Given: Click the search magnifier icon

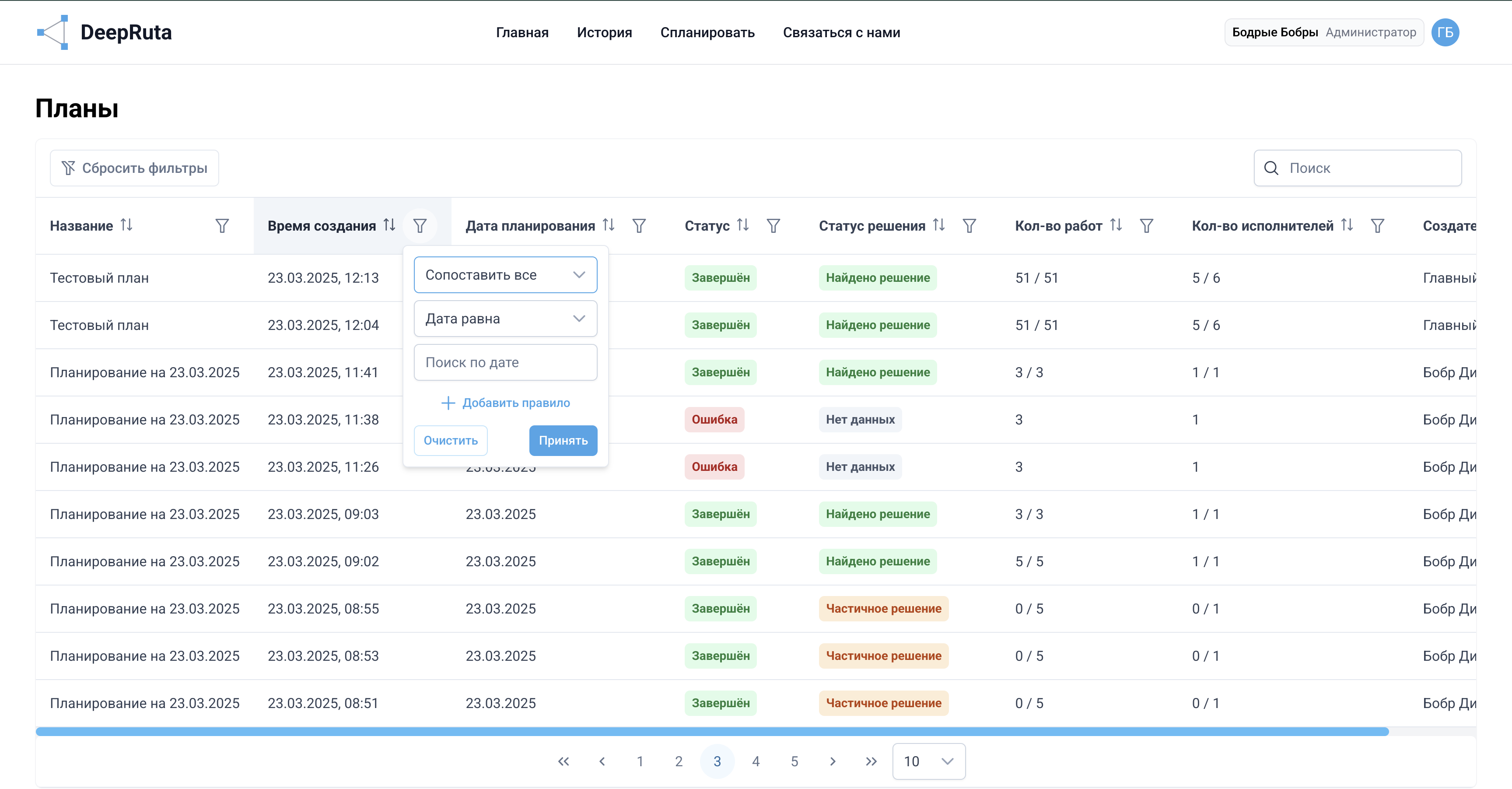Looking at the screenshot, I should [1271, 168].
